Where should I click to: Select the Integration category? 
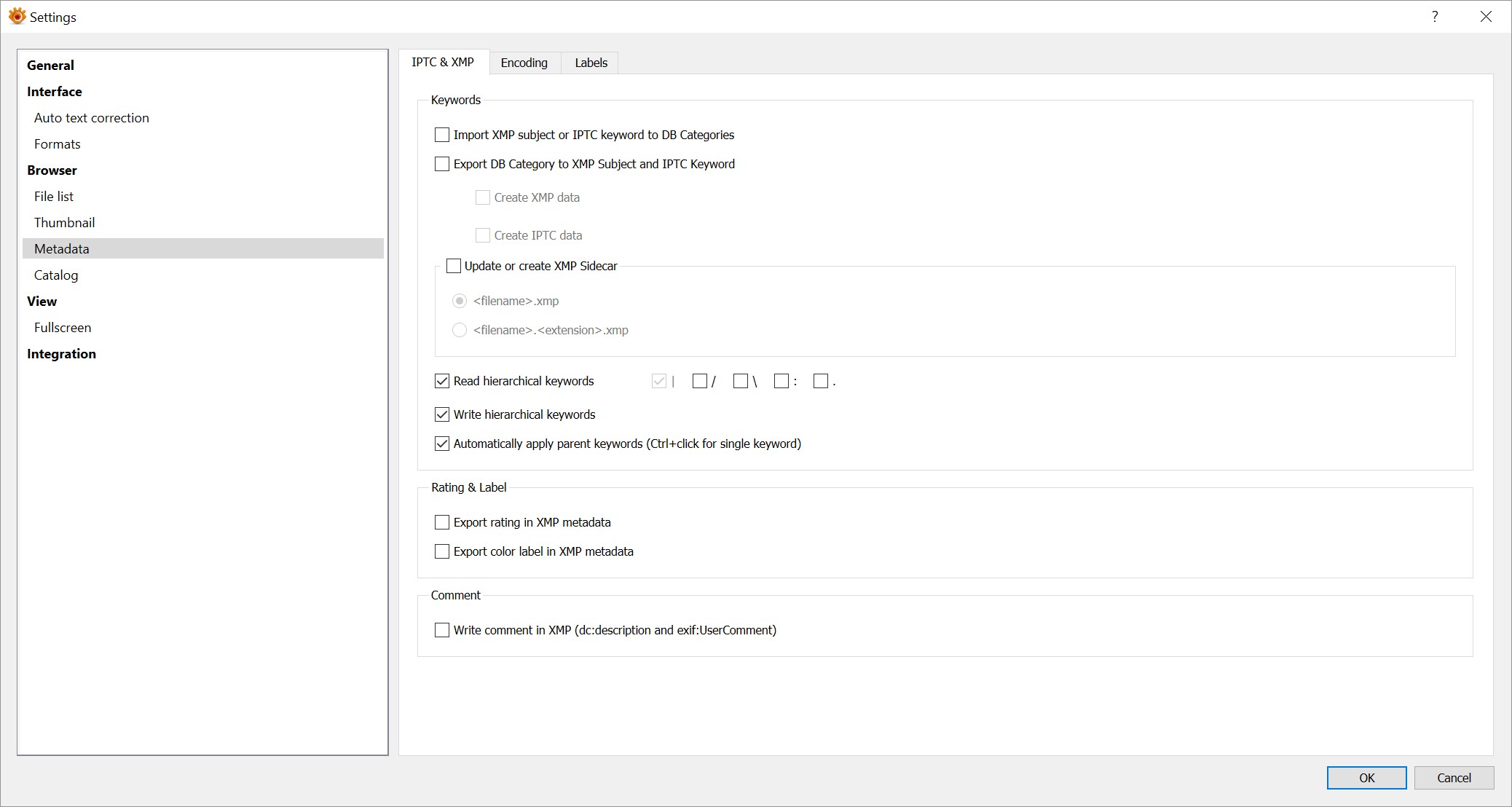coord(61,354)
